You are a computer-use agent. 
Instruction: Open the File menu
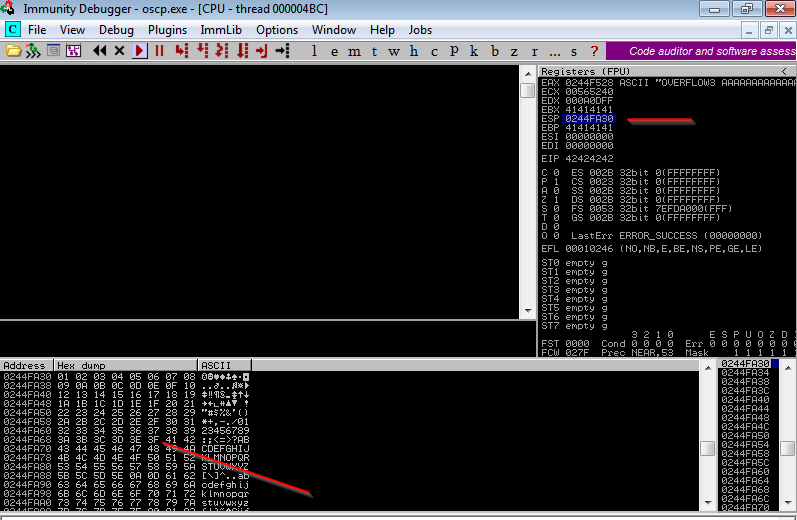pyautogui.click(x=37, y=30)
